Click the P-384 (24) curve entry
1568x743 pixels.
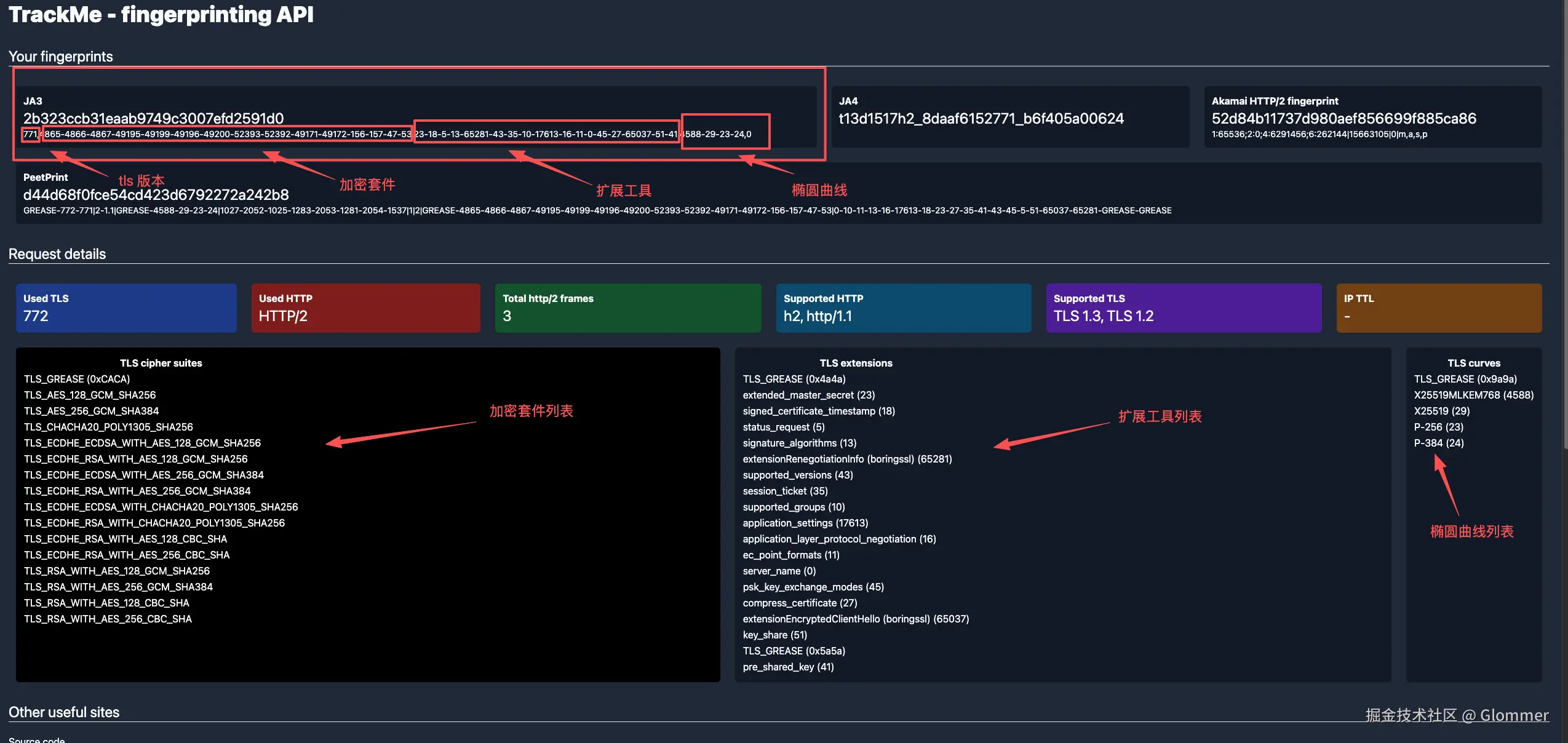pos(1438,443)
